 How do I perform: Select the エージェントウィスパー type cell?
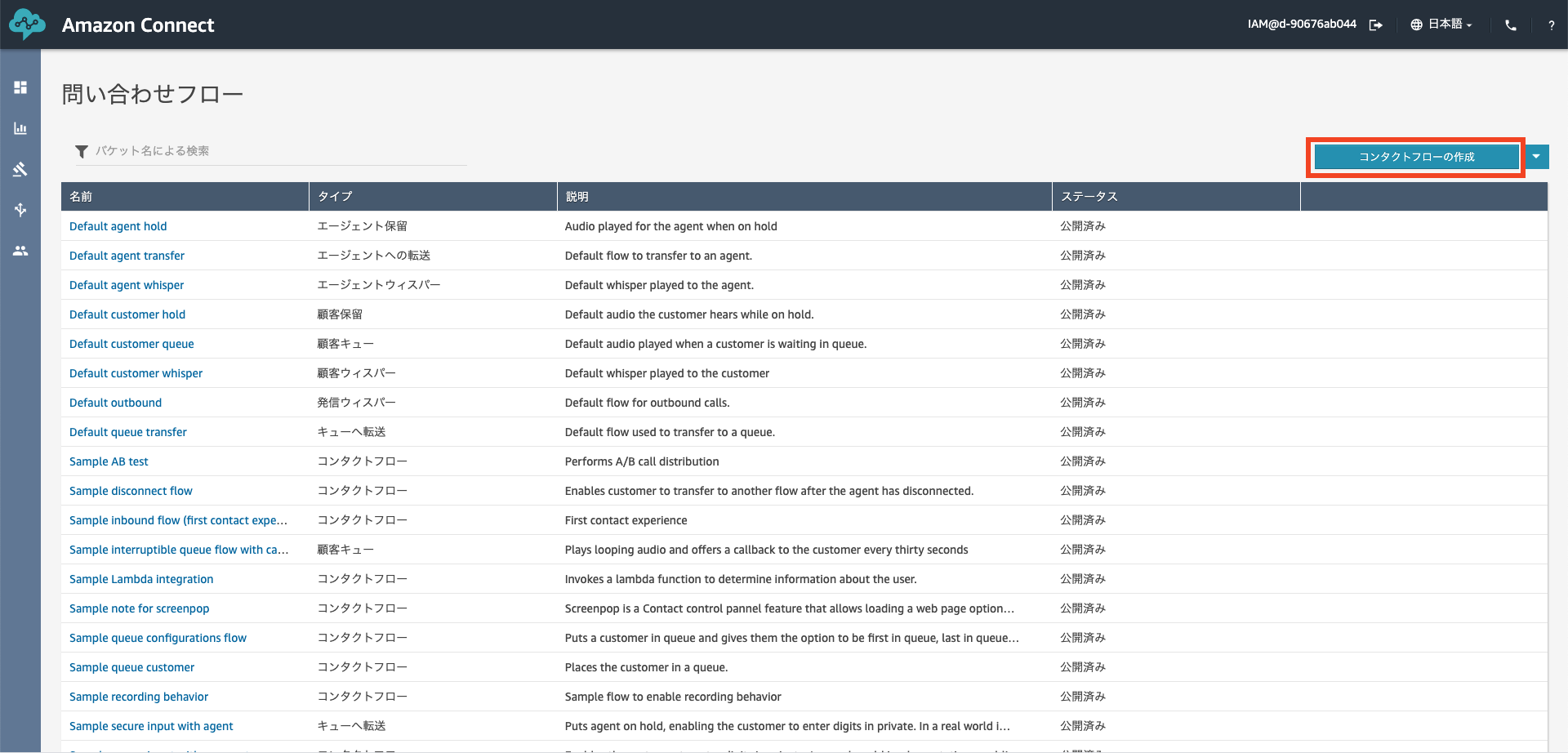(378, 285)
